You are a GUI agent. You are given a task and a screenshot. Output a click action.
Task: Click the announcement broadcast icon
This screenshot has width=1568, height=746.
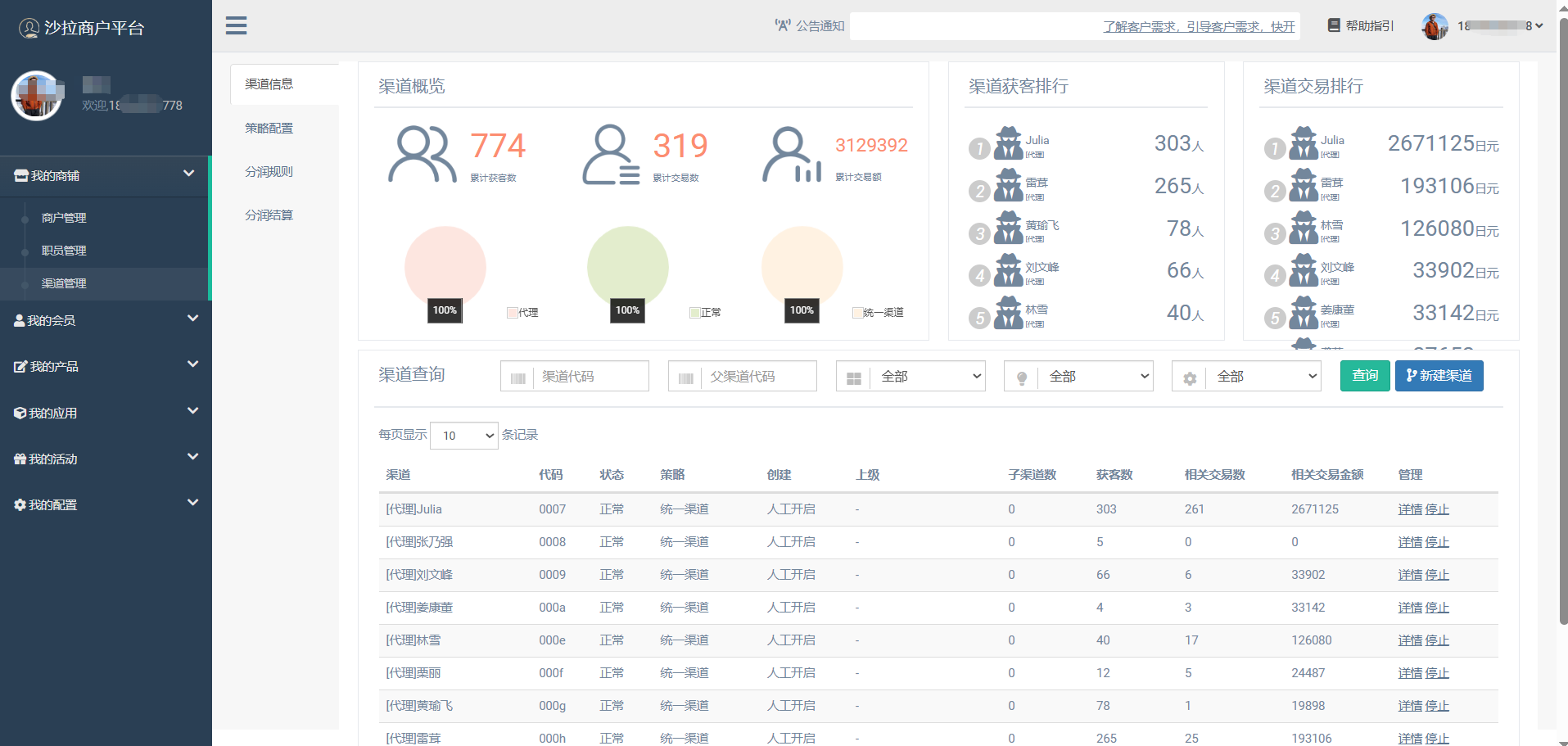pos(783,25)
